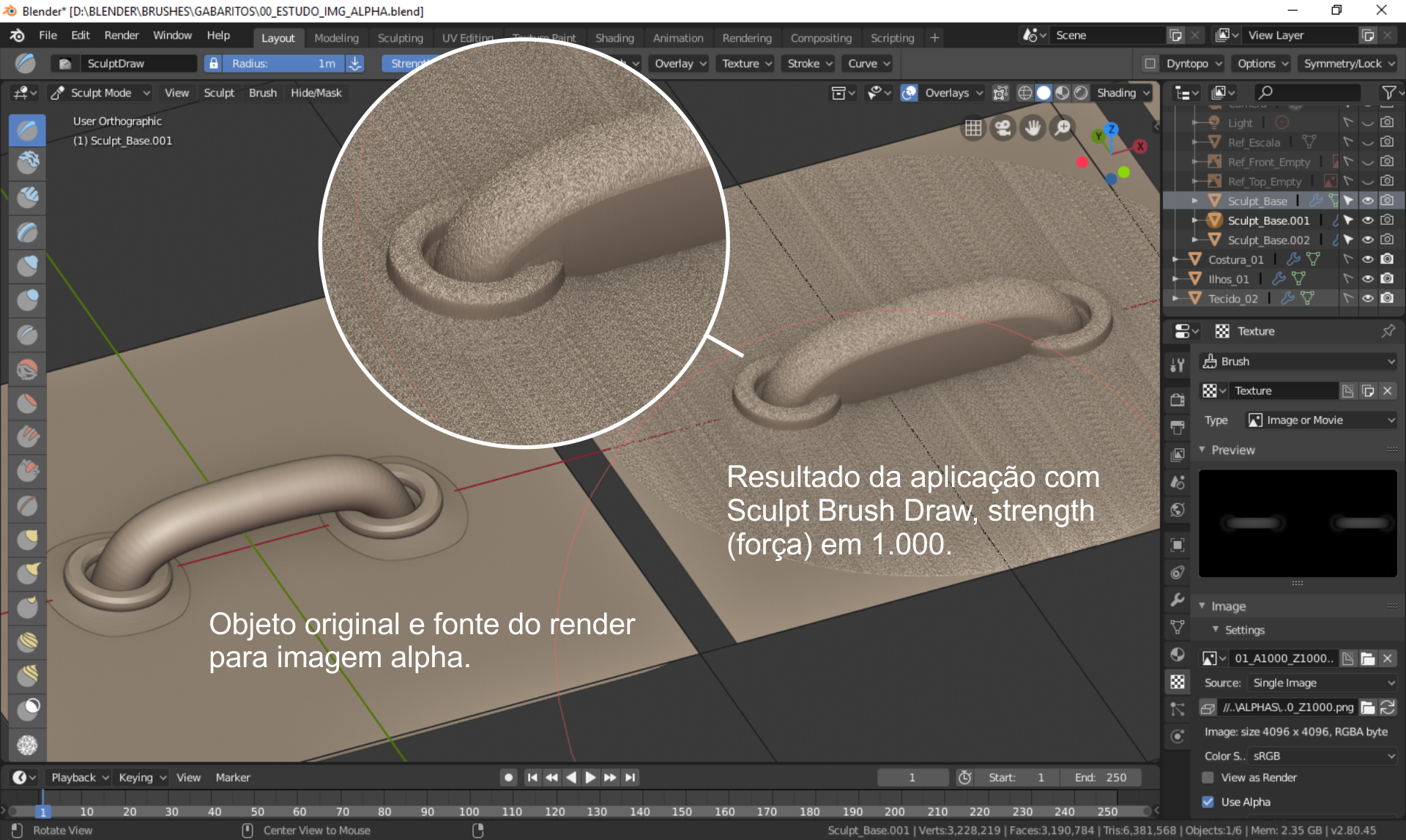
Task: Enable View as Render checkbox
Action: pyautogui.click(x=1208, y=778)
